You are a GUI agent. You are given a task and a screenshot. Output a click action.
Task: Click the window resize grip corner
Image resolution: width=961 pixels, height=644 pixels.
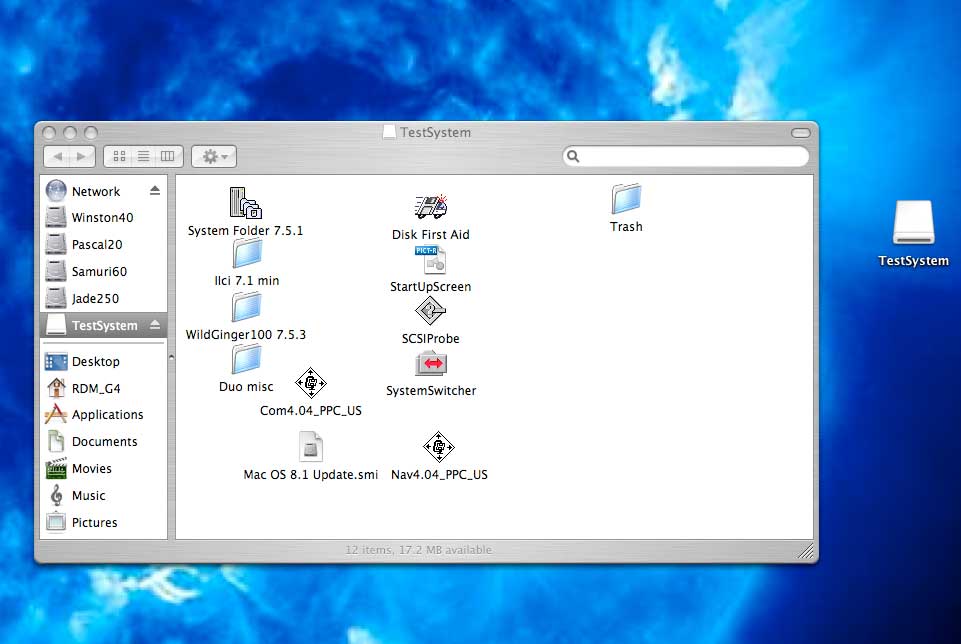807,551
